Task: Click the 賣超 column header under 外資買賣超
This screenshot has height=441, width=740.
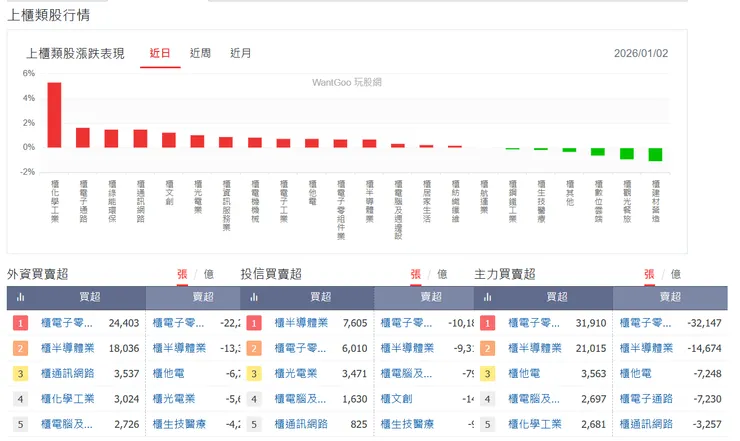Action: 203,297
